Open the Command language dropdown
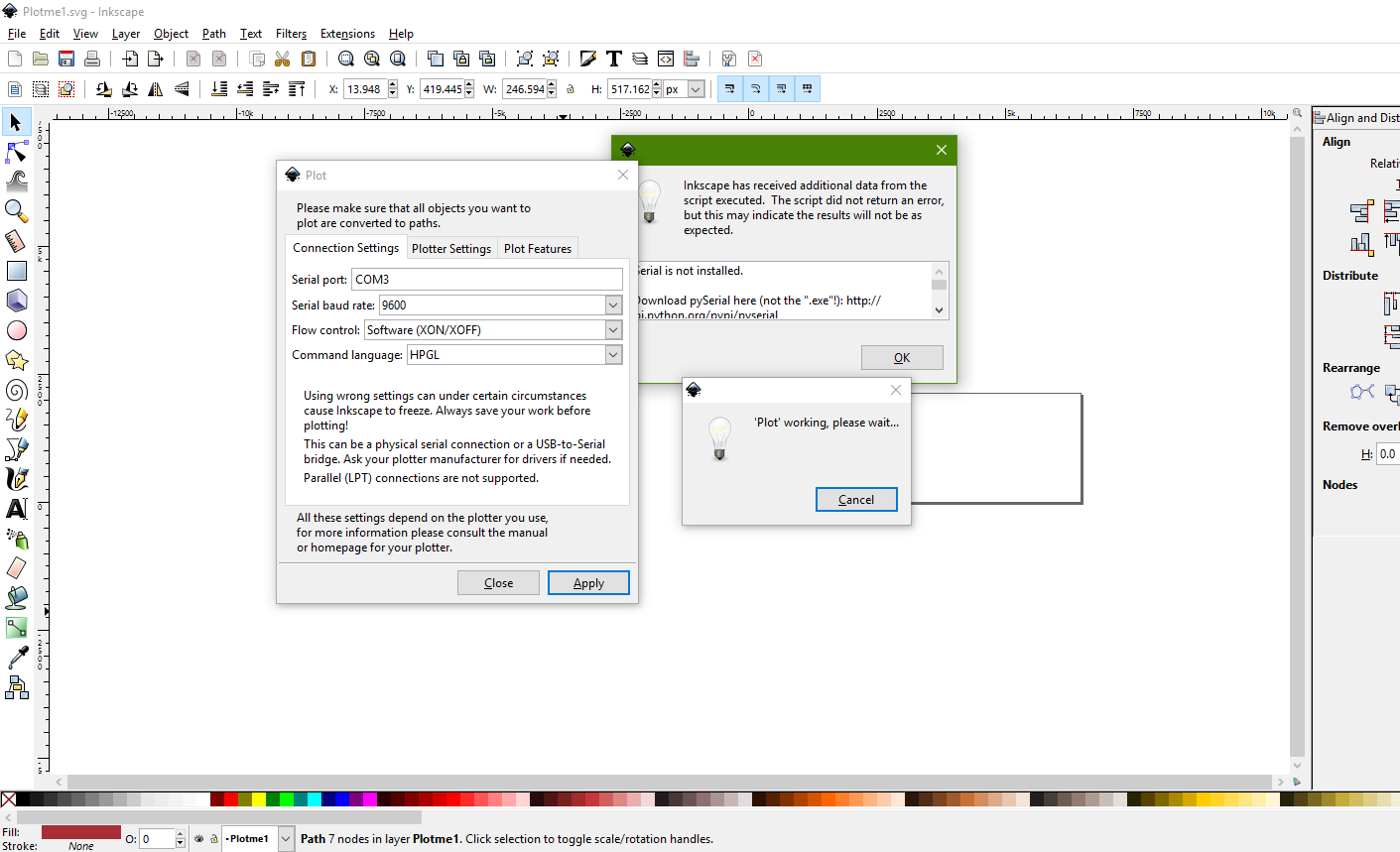 coord(613,355)
